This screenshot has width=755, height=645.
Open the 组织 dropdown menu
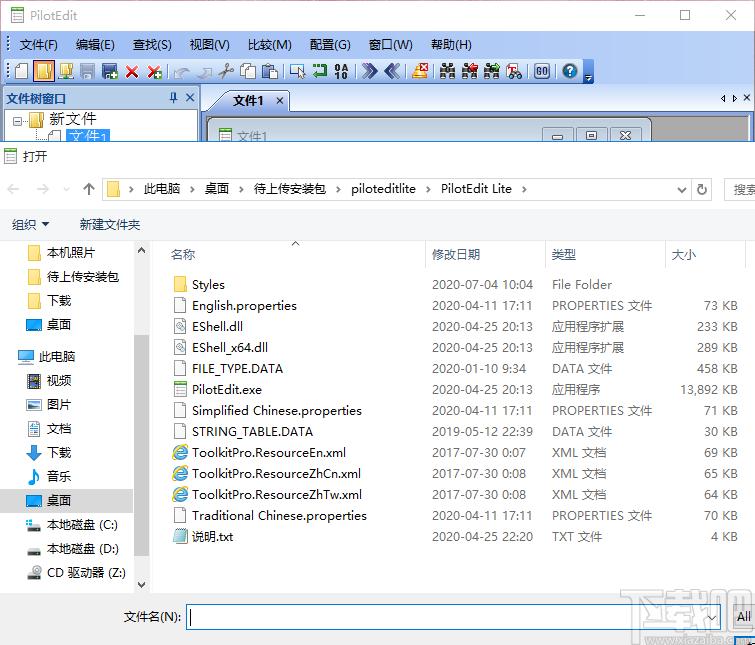tap(30, 224)
